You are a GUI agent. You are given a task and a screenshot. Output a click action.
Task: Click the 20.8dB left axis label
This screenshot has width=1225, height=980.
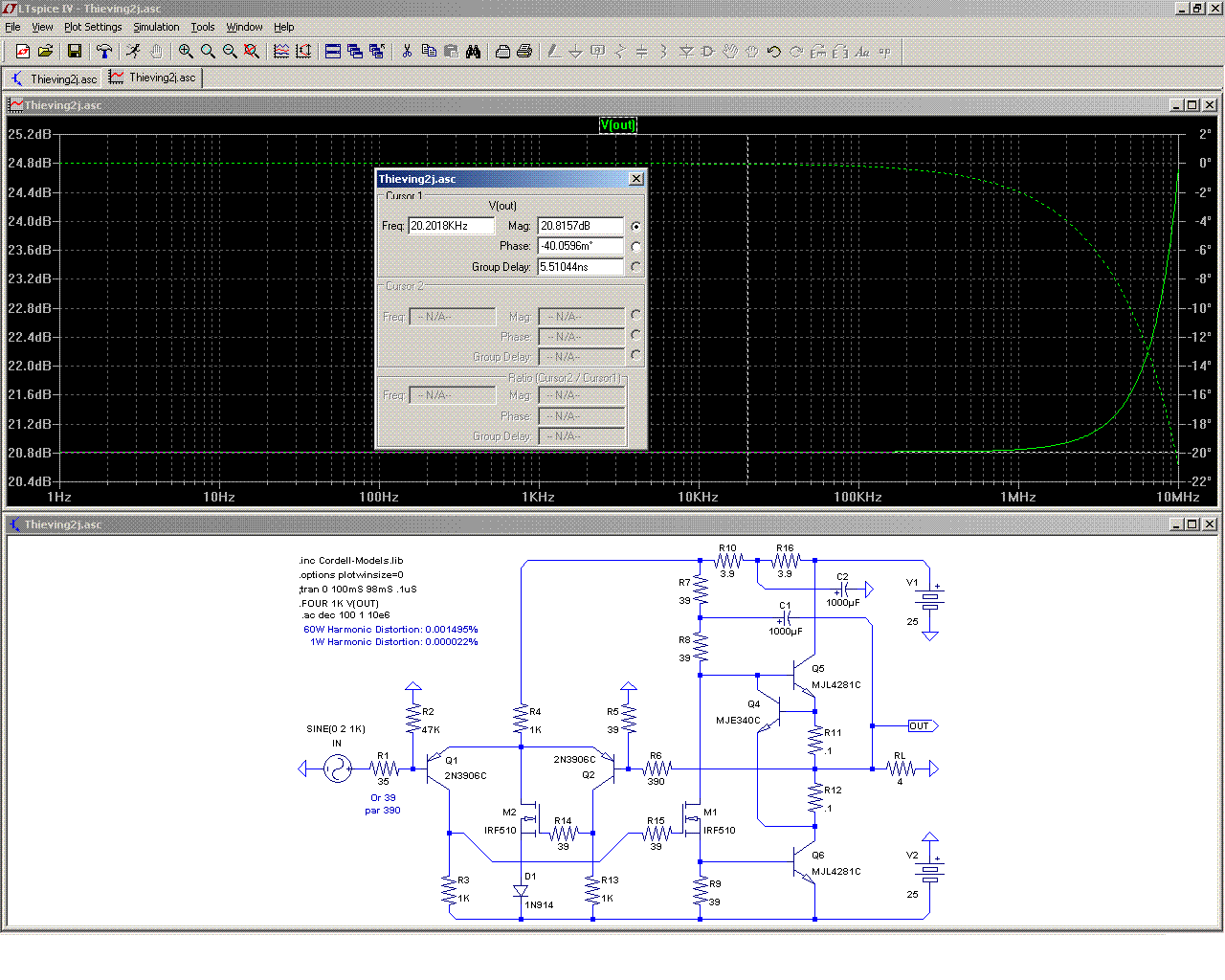pyautogui.click(x=30, y=453)
